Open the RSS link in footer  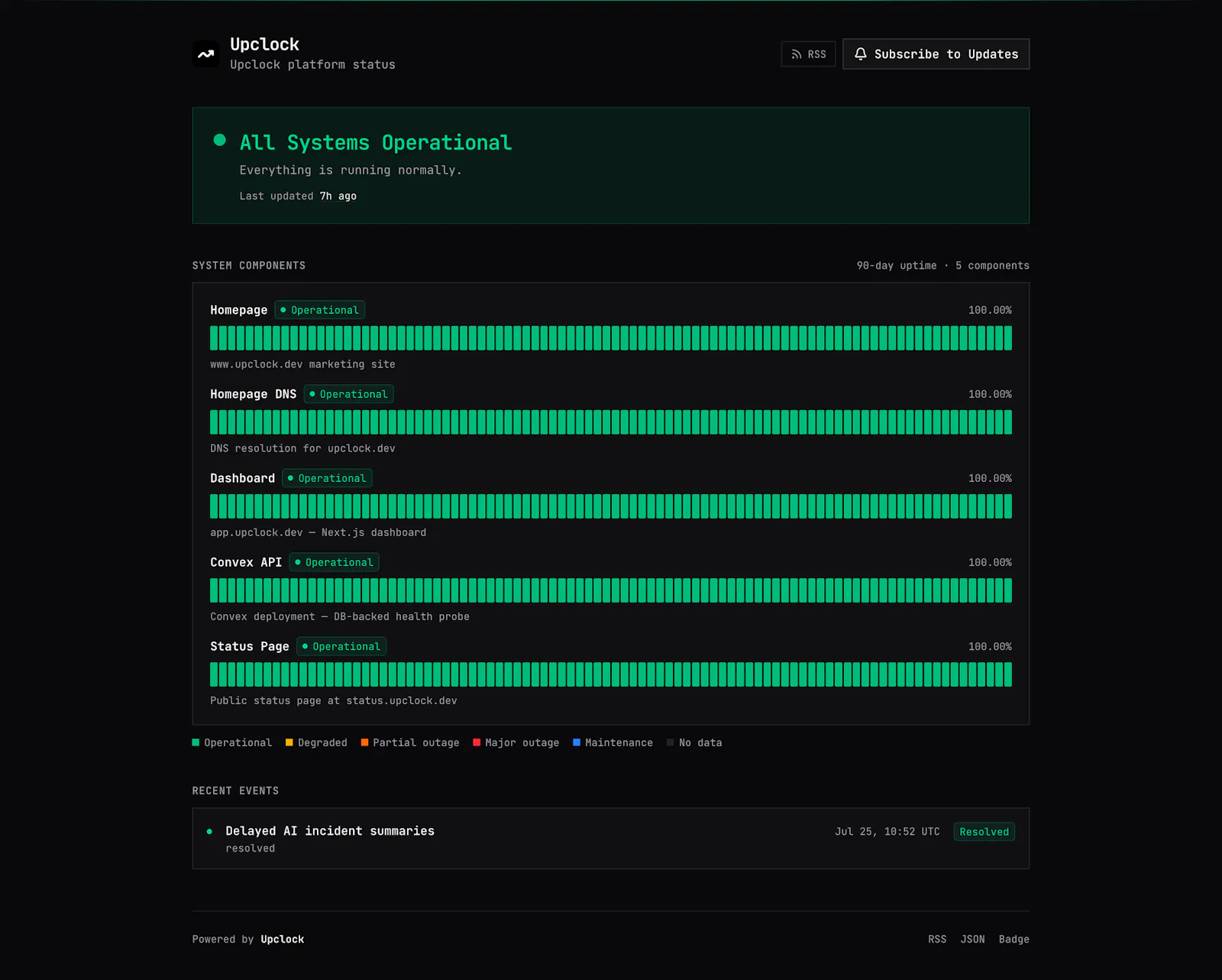point(937,940)
